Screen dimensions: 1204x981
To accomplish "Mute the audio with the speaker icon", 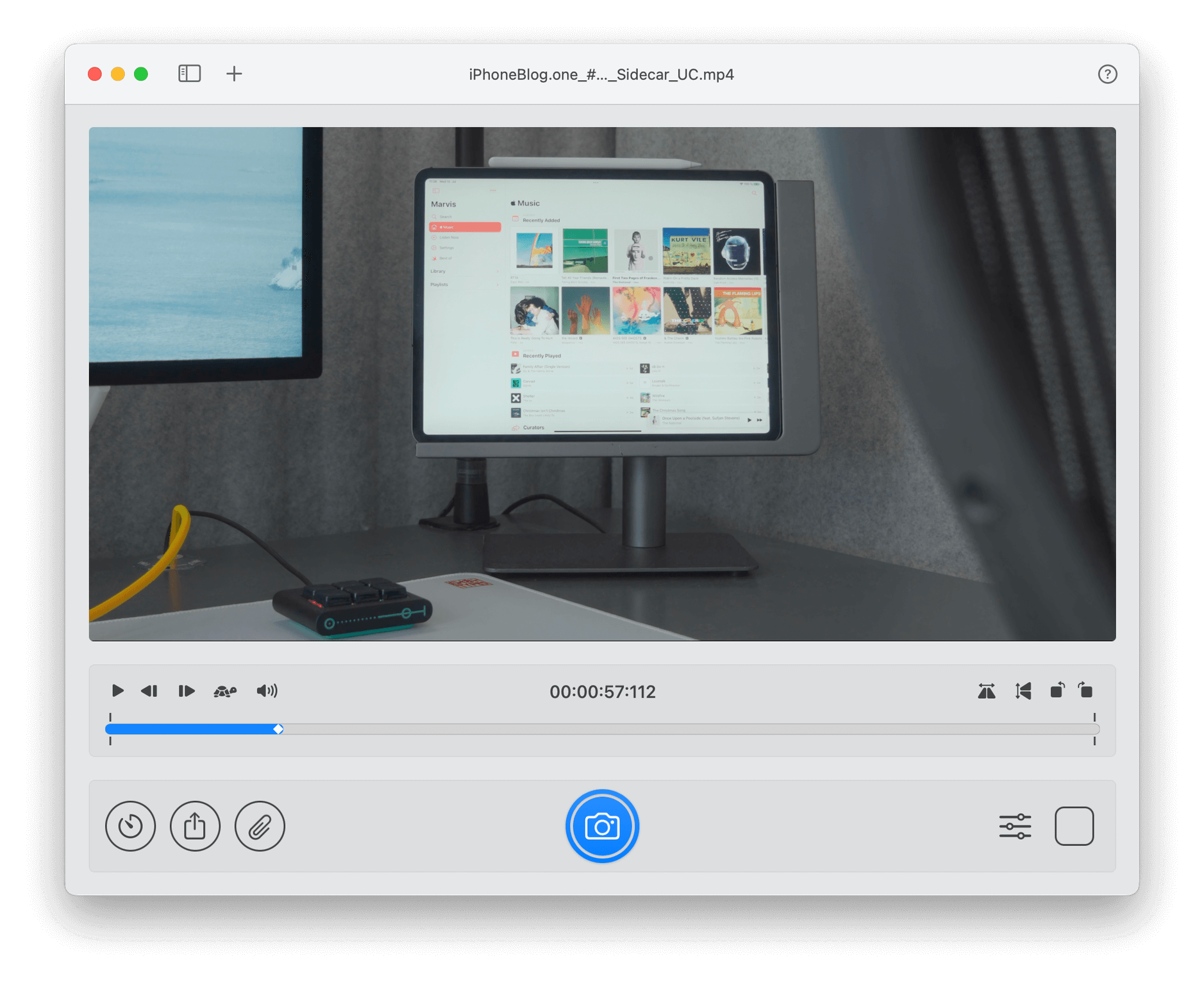I will click(267, 691).
